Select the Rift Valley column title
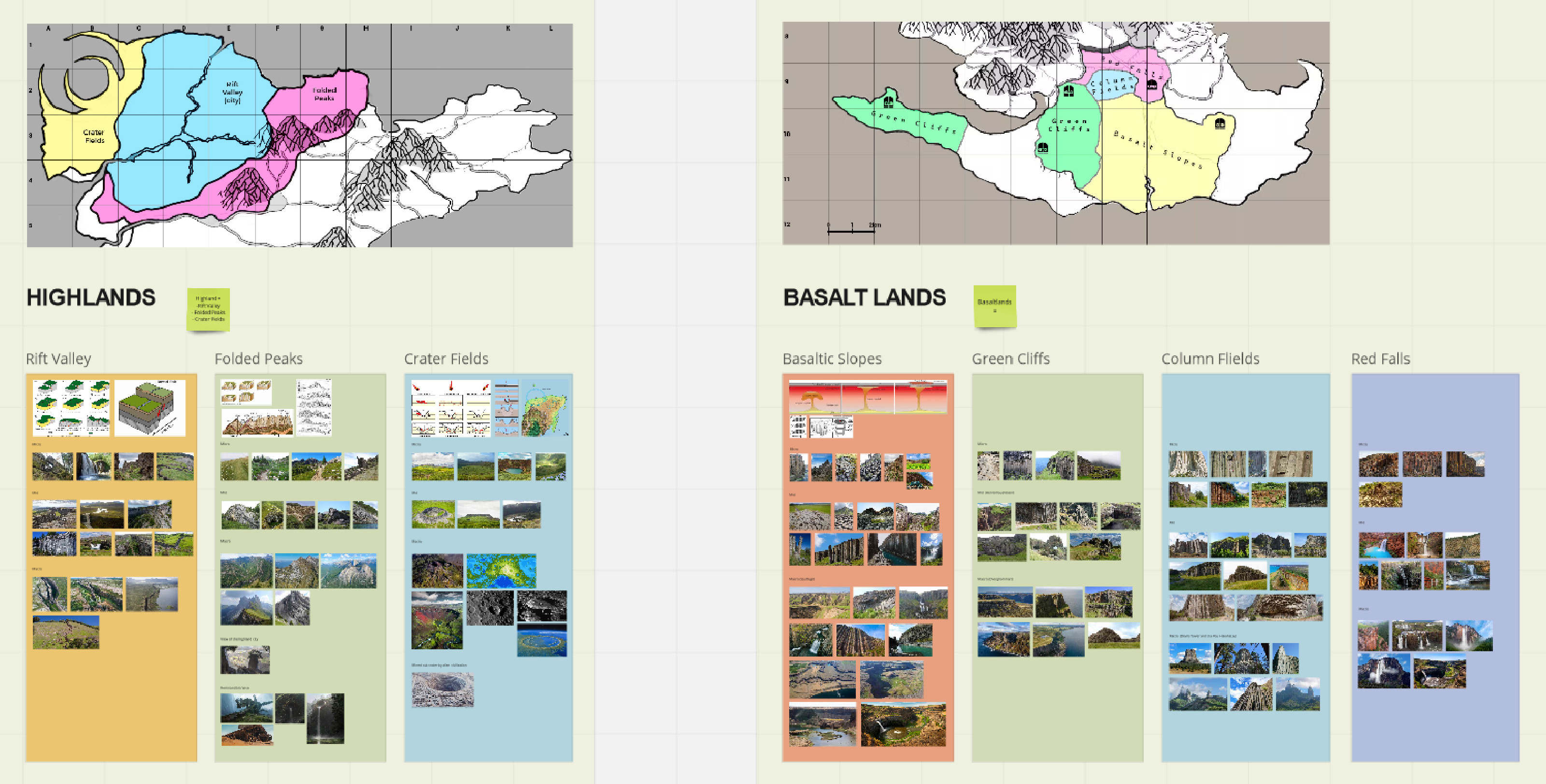 58,359
